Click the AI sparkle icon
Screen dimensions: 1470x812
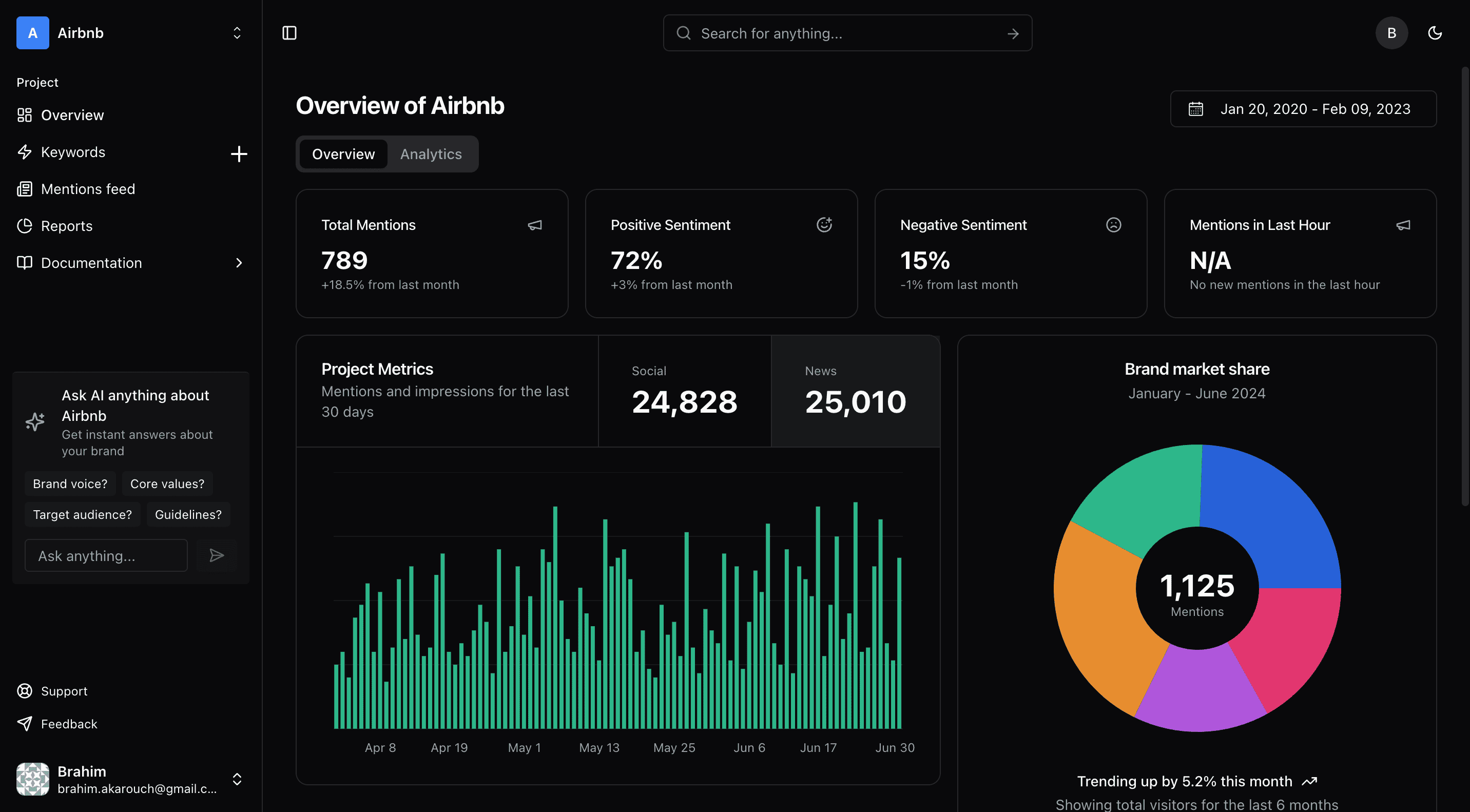click(35, 422)
